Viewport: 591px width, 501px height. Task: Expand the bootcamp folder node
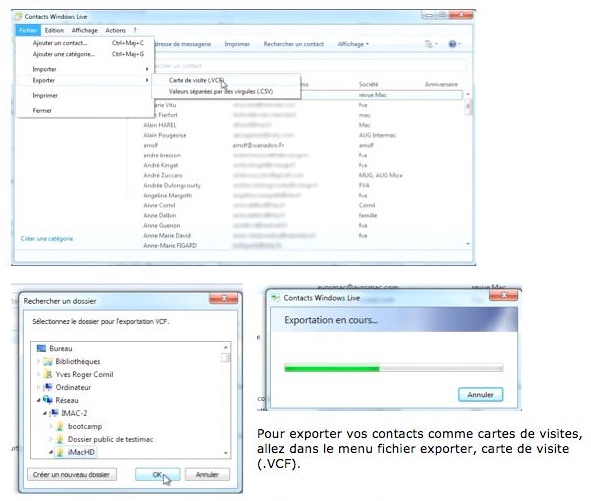(x=51, y=426)
